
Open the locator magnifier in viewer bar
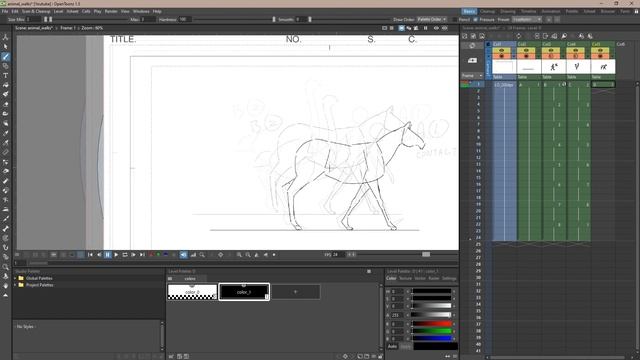click(x=202, y=255)
